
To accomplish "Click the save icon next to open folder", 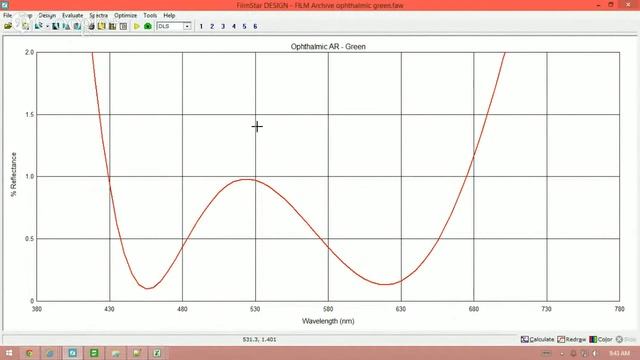I will (x=25, y=26).
